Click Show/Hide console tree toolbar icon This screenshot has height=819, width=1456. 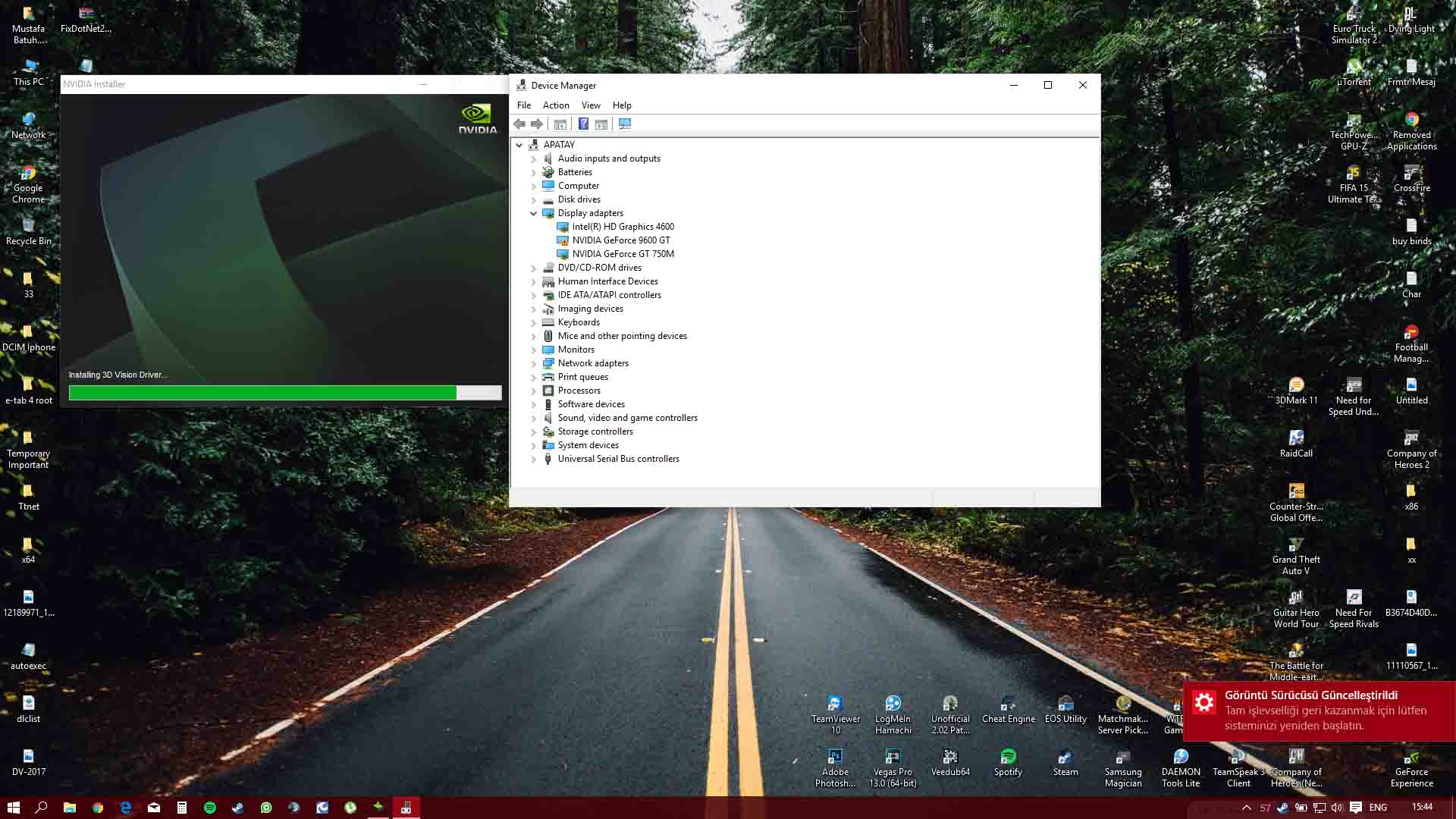(x=560, y=124)
